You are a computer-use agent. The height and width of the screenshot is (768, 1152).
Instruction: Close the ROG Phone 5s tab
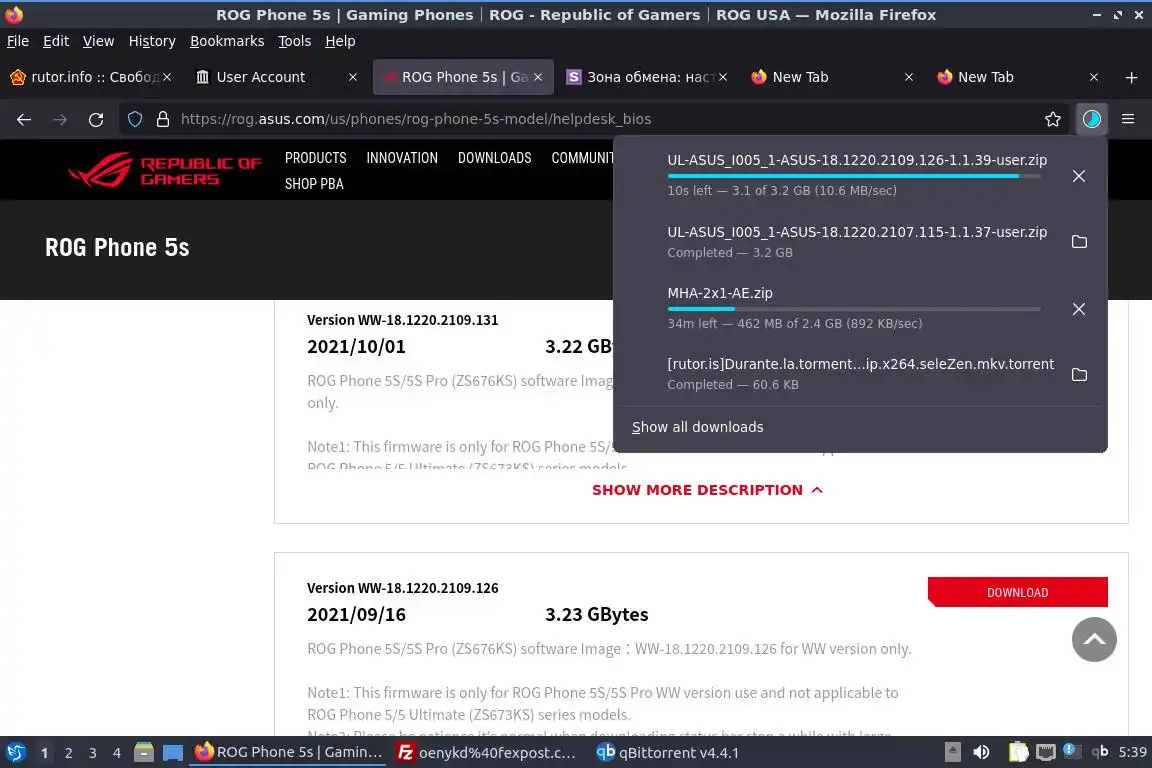pyautogui.click(x=538, y=77)
